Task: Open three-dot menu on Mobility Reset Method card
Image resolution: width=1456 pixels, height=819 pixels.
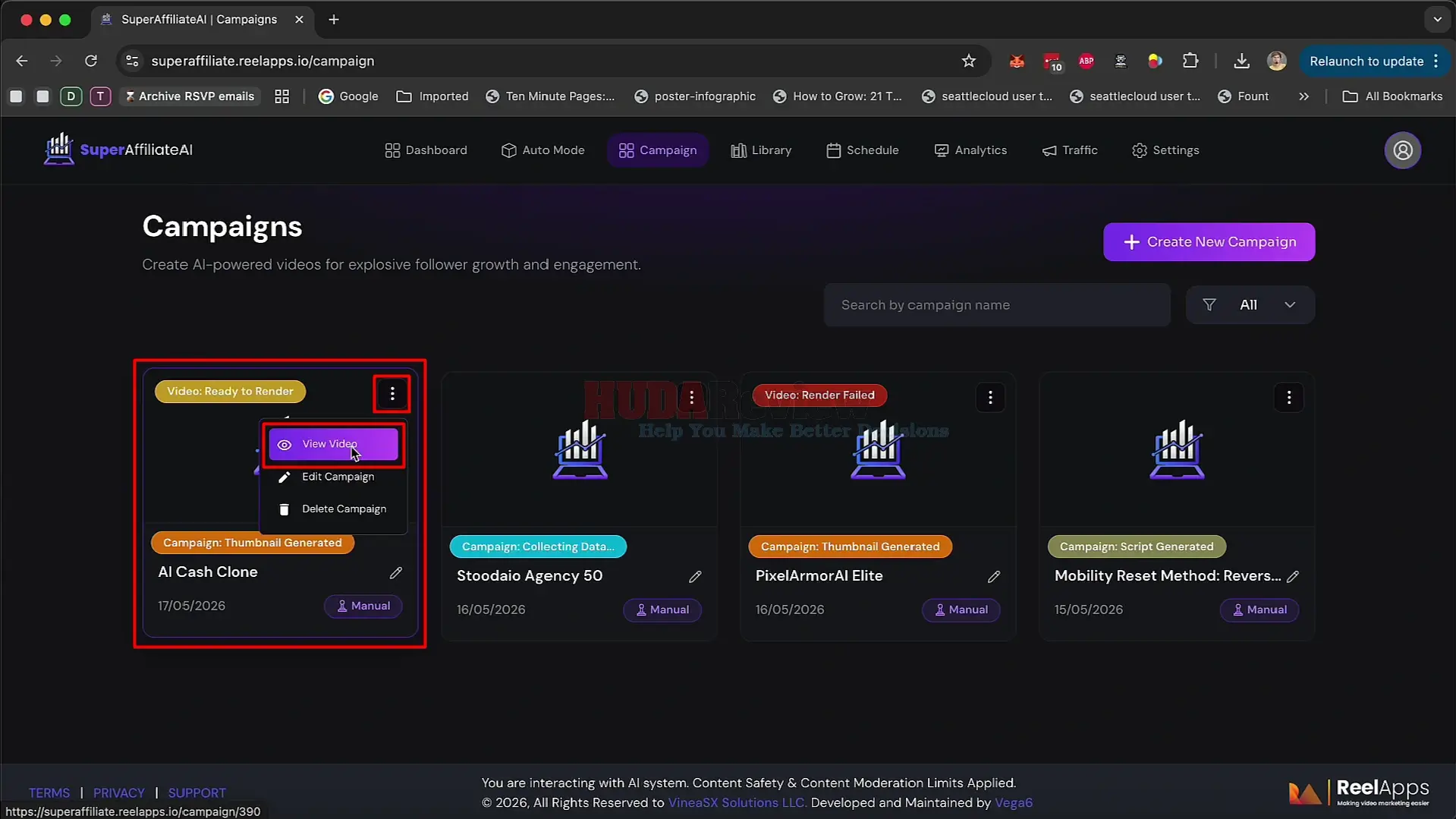Action: pyautogui.click(x=1289, y=397)
